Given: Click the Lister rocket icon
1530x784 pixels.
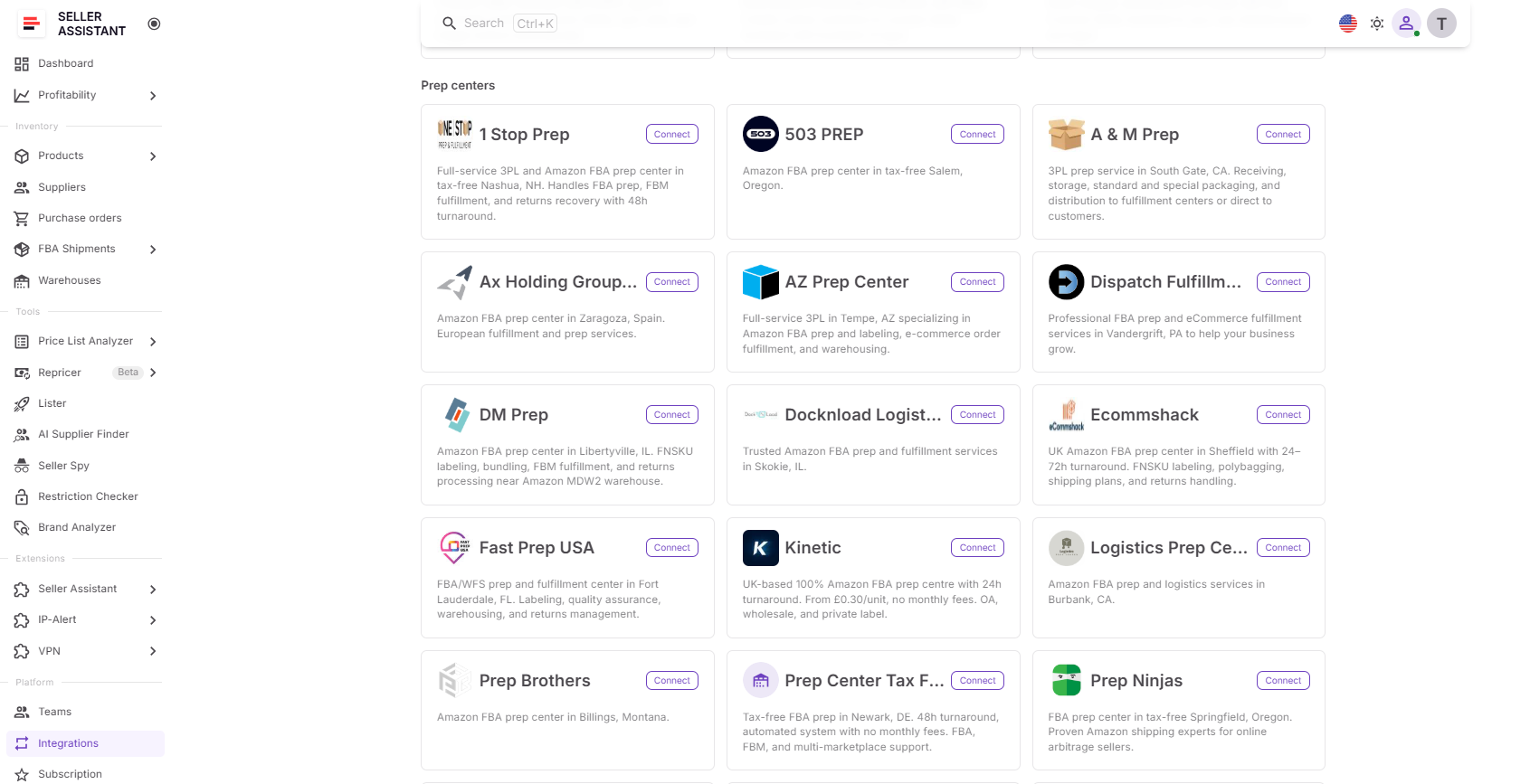Looking at the screenshot, I should pos(22,404).
